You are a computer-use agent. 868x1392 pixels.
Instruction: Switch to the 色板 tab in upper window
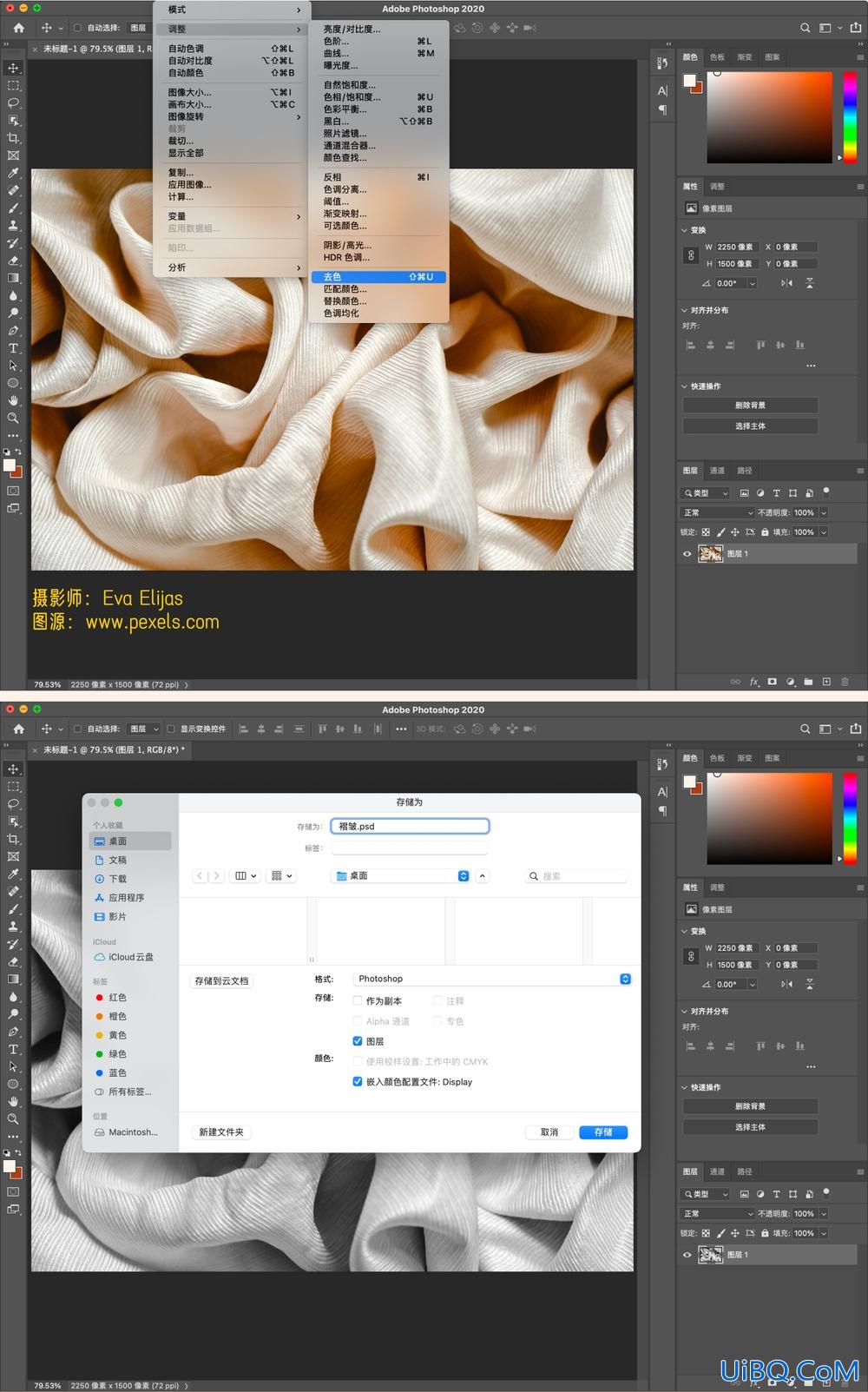click(x=717, y=56)
